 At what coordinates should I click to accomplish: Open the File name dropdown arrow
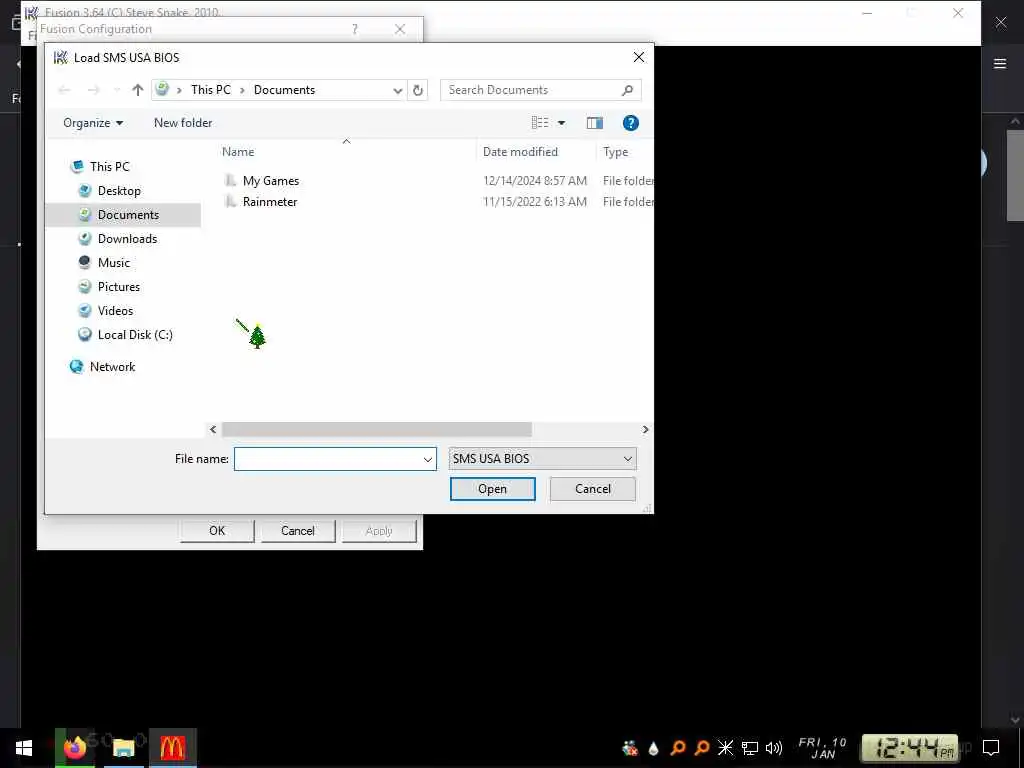click(x=428, y=459)
